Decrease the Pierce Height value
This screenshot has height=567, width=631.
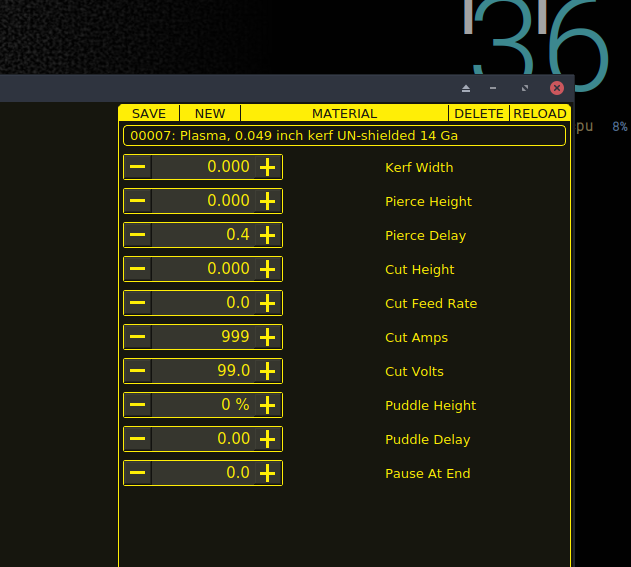(x=138, y=201)
